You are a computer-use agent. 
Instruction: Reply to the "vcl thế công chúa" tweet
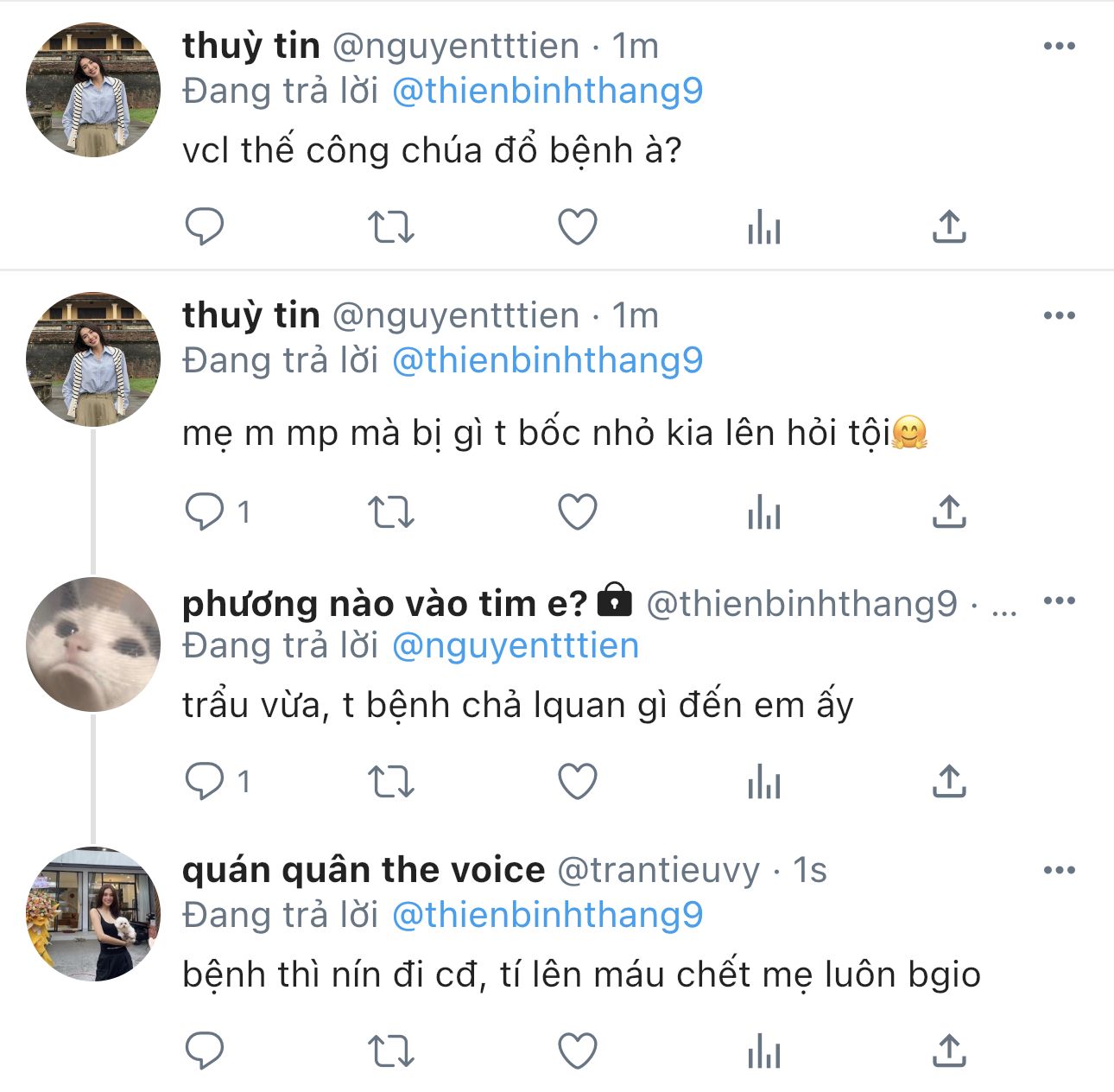pyautogui.click(x=205, y=227)
